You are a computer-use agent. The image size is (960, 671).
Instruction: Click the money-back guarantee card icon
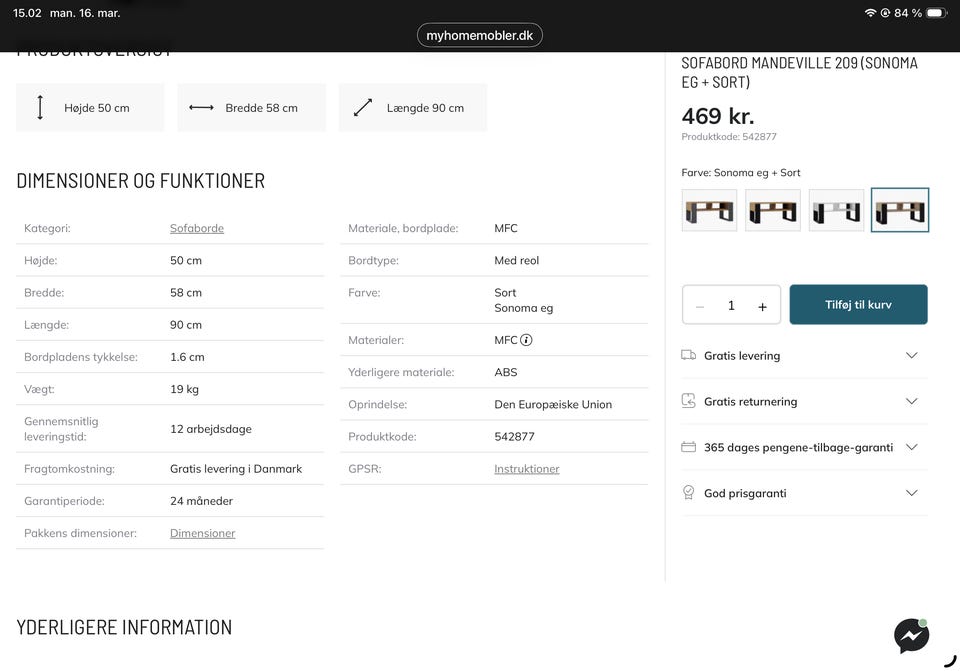point(688,447)
